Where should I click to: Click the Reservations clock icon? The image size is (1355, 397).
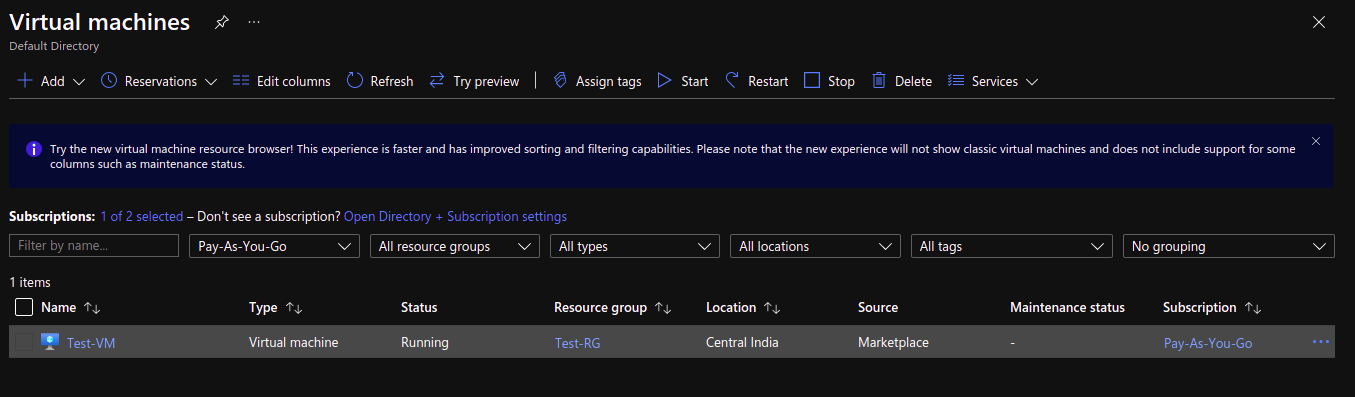109,81
